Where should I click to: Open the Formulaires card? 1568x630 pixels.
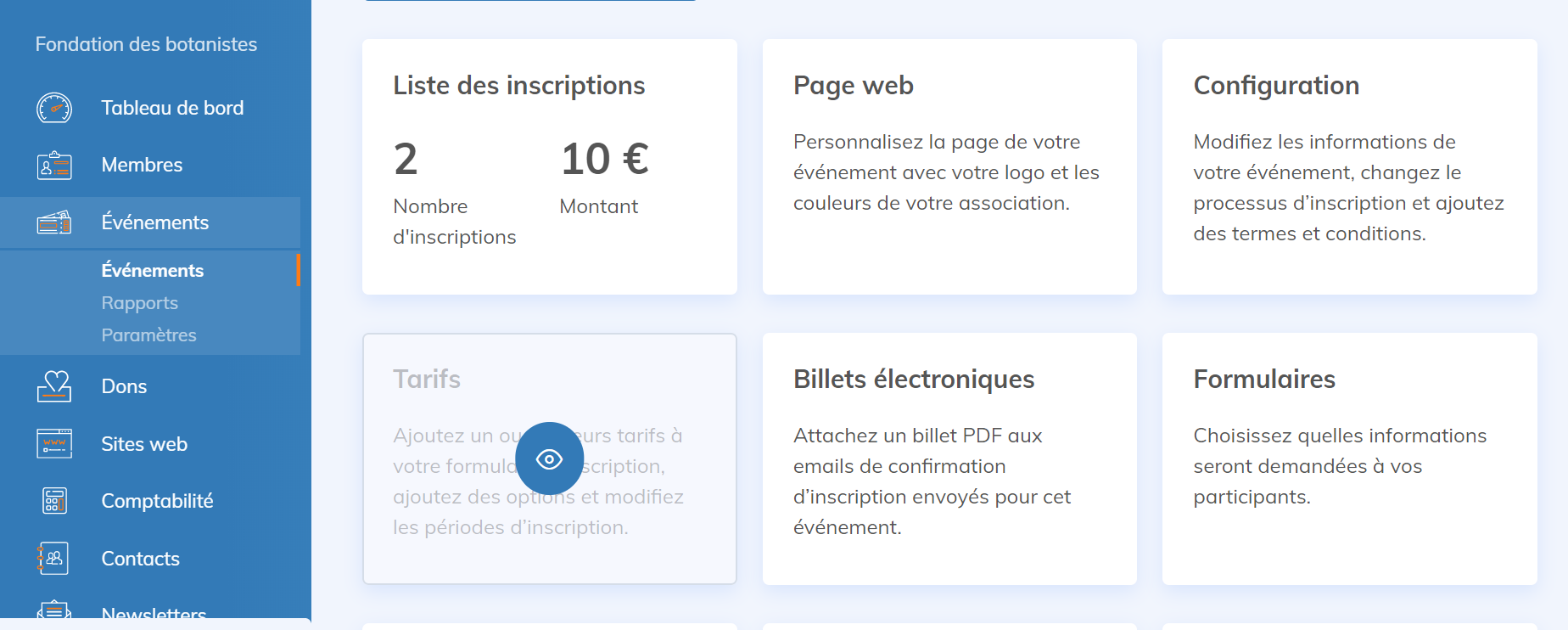[1349, 458]
